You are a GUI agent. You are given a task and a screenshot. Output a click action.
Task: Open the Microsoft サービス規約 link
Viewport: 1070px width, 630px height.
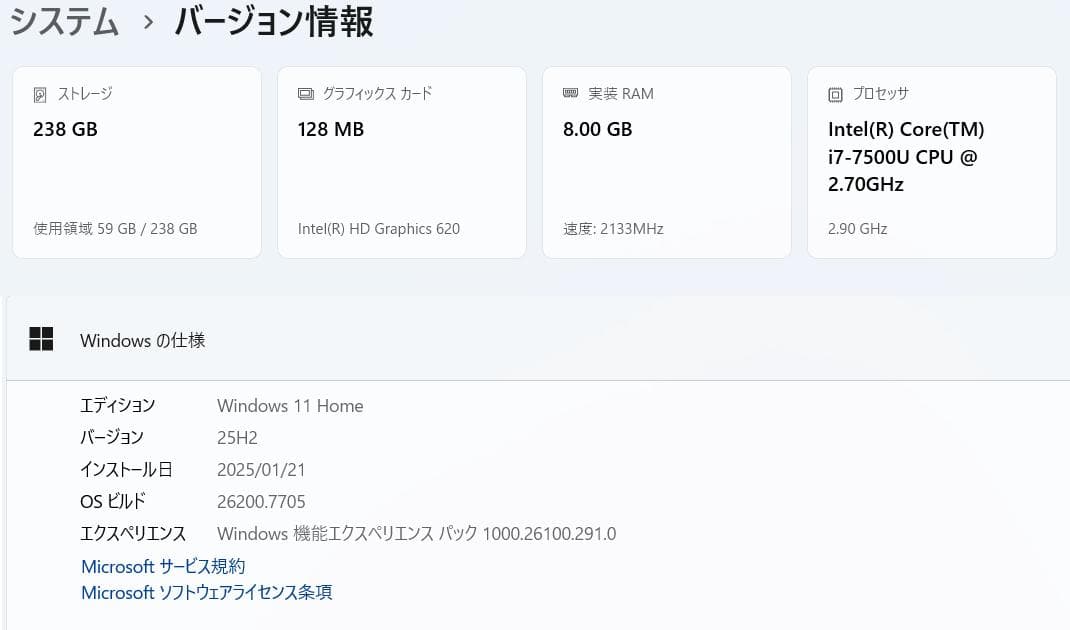[x=162, y=566]
